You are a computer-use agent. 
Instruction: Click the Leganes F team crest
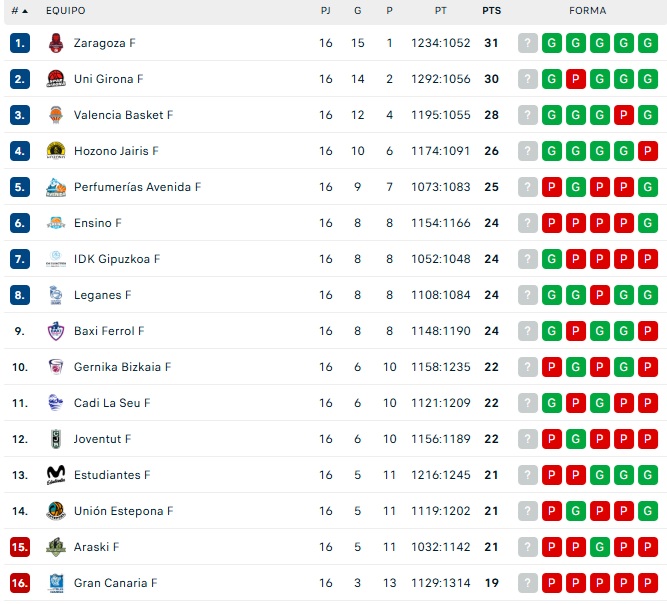point(56,295)
